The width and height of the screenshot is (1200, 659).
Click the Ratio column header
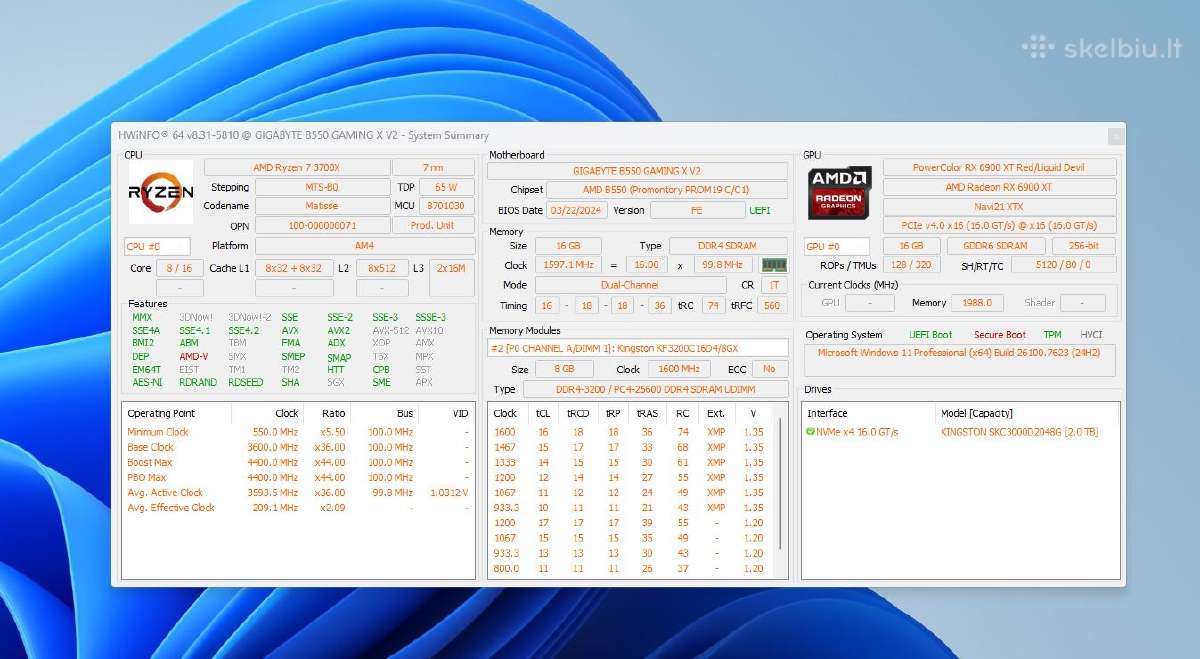[x=333, y=413]
